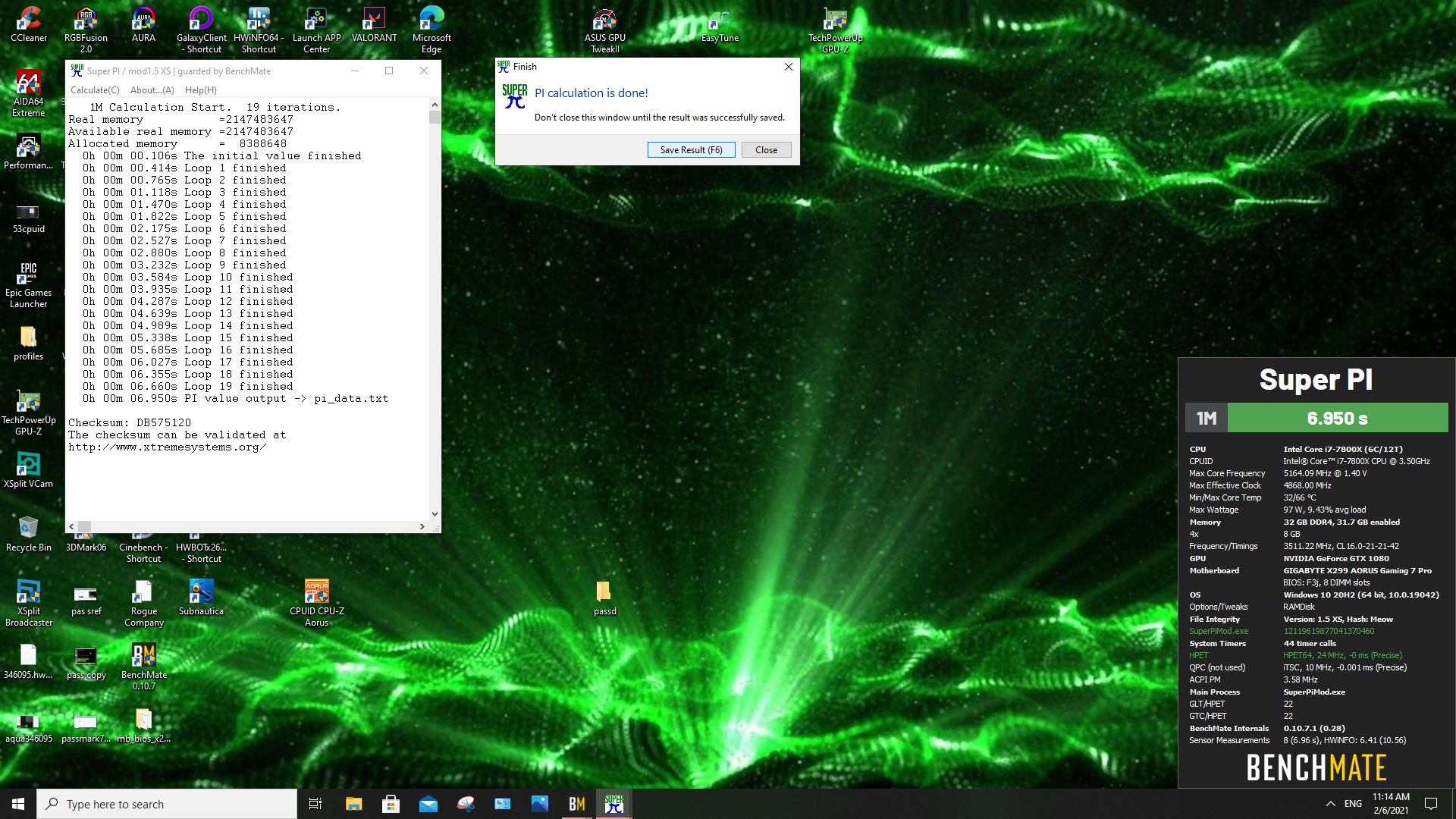Select the XSplit Broadcaster desktop icon
This screenshot has width=1456, height=819.
[x=29, y=603]
